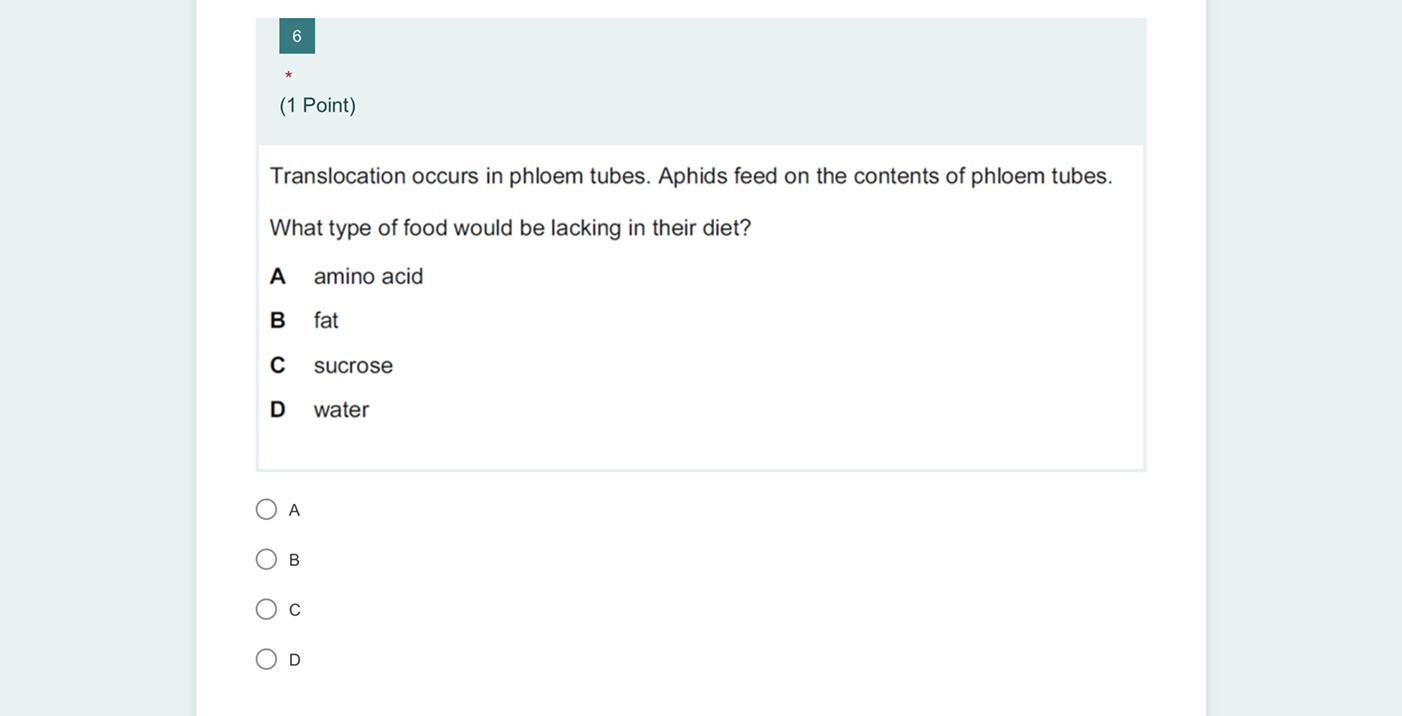This screenshot has width=1402, height=716.
Task: Click the red required asterisk
Action: pos(288,76)
